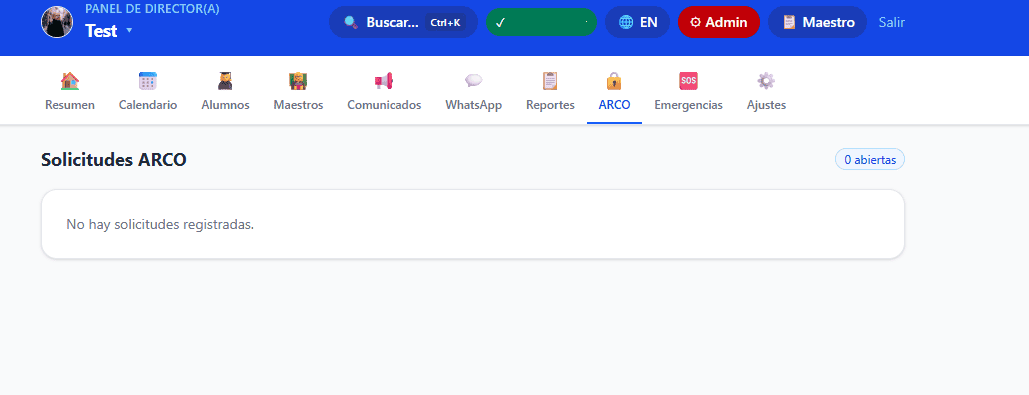Screen dimensions: 1029x395
Task: Log out with the Salir link
Action: [x=892, y=22]
